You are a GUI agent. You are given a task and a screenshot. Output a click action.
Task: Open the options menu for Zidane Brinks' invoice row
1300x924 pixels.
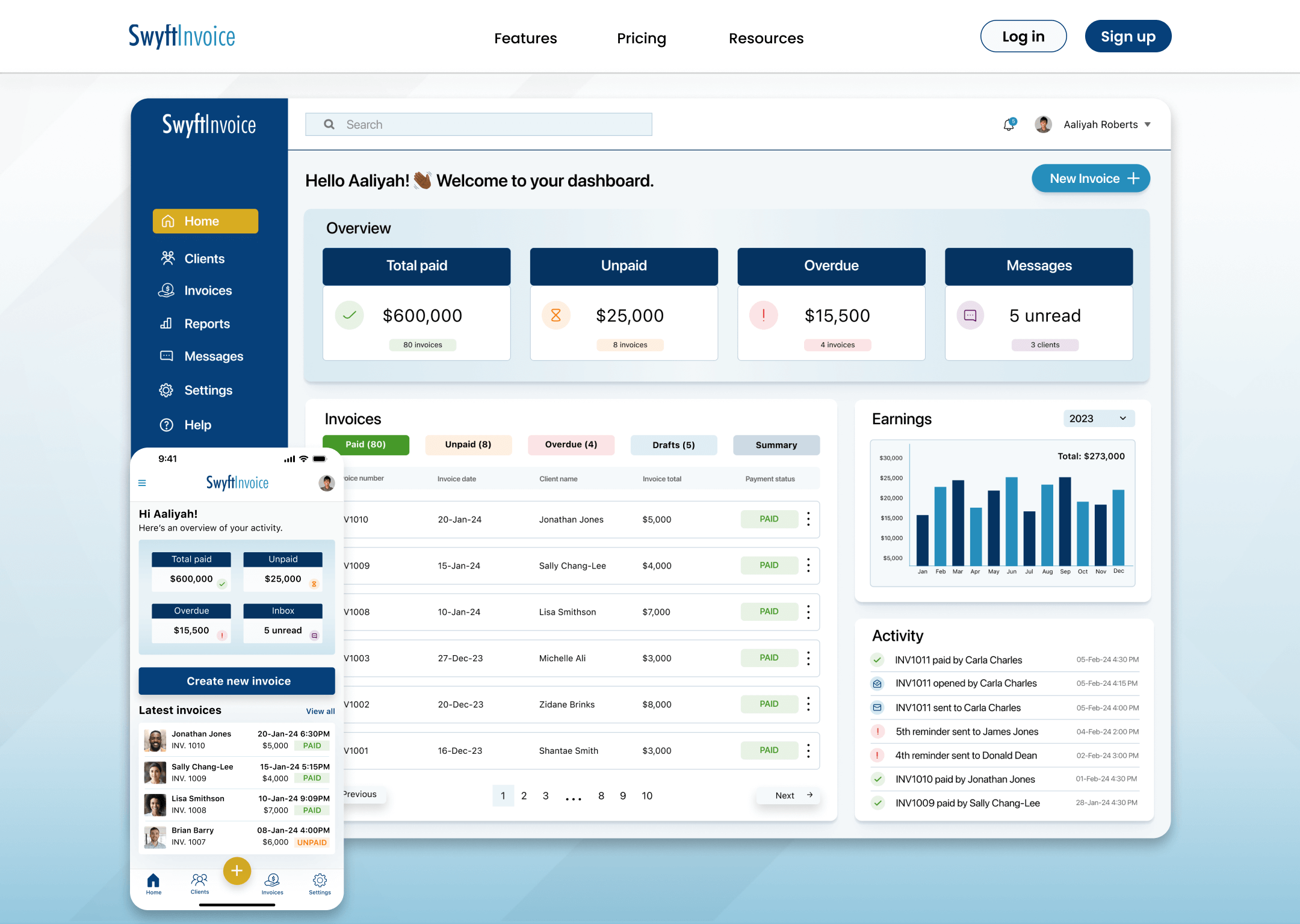click(808, 704)
